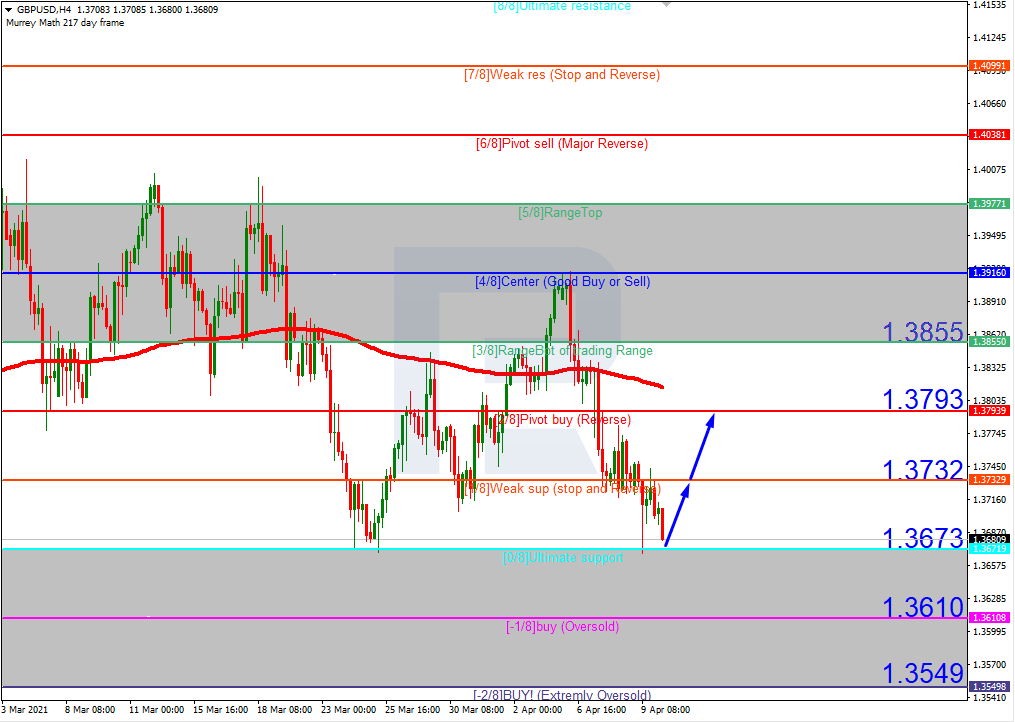This screenshot has height=722, width=1015.
Task: Click the lower blue forecast arrow
Action: pyautogui.click(x=677, y=514)
